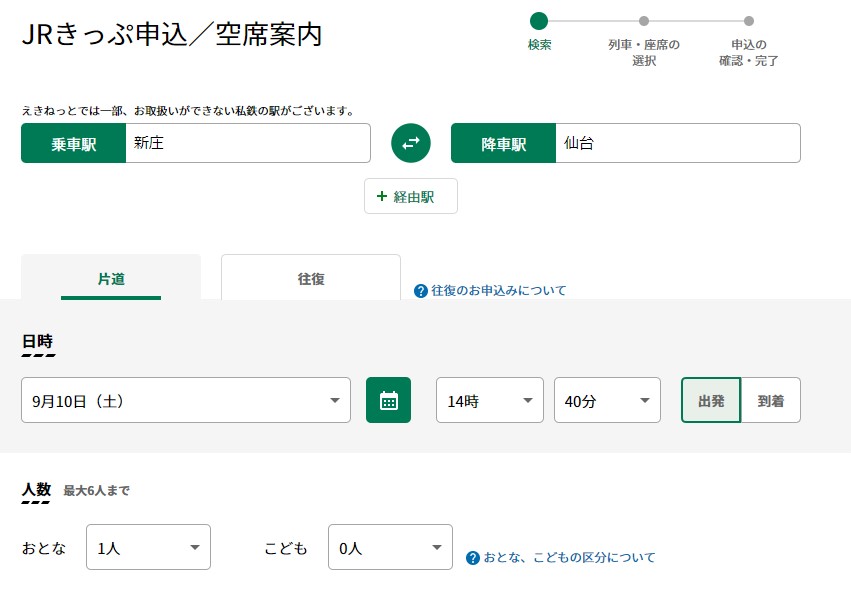Swap boarding and destination stations icon

click(411, 143)
